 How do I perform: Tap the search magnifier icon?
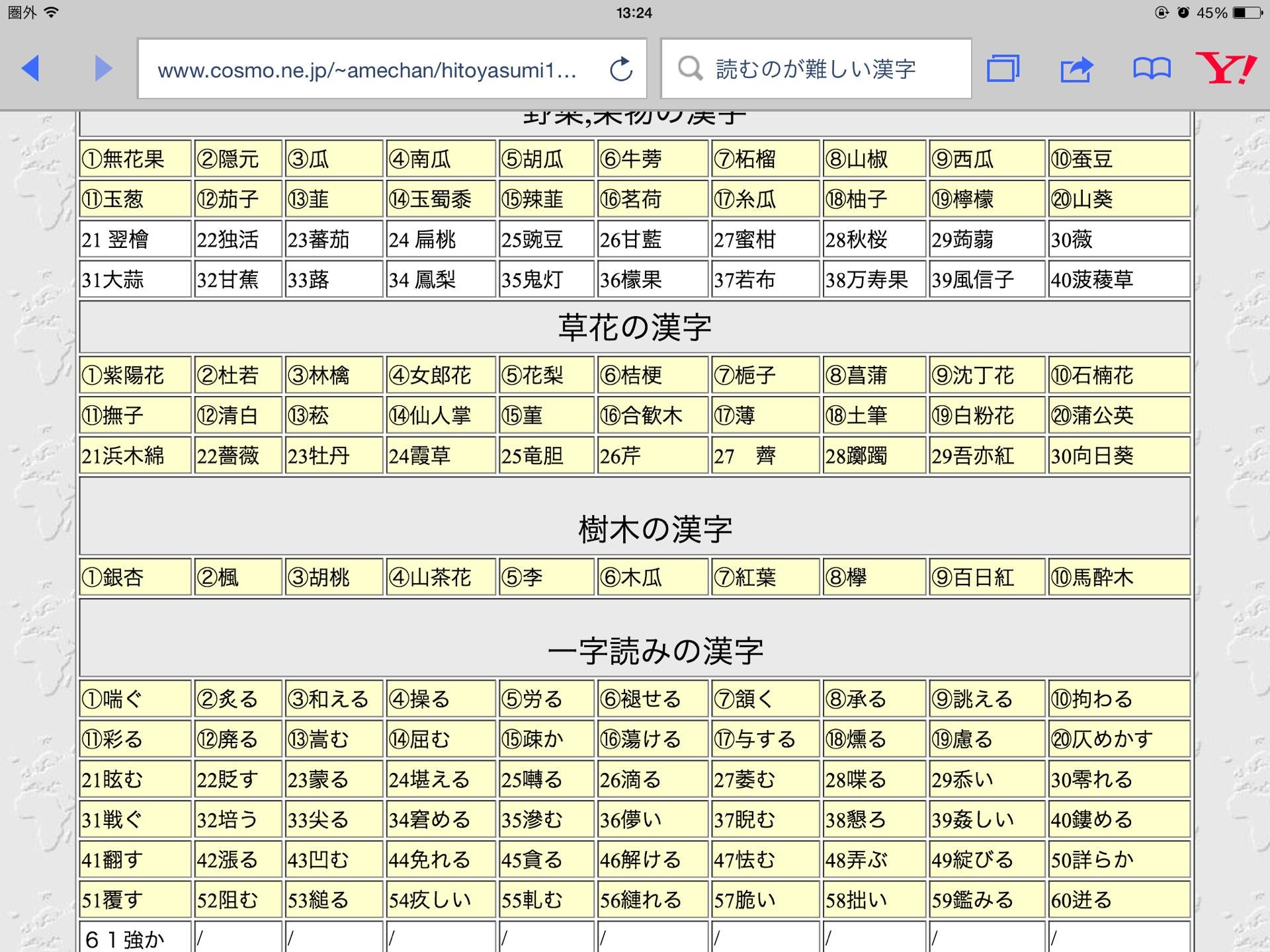click(x=690, y=68)
